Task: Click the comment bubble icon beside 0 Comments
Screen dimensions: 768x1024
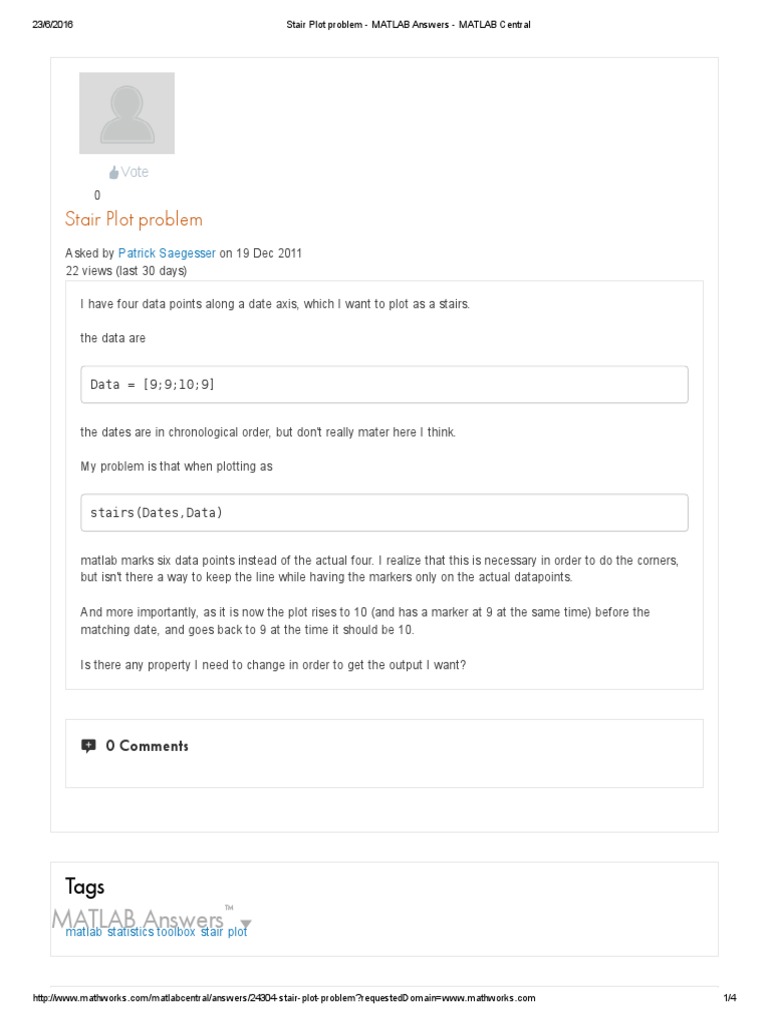Action: click(89, 745)
